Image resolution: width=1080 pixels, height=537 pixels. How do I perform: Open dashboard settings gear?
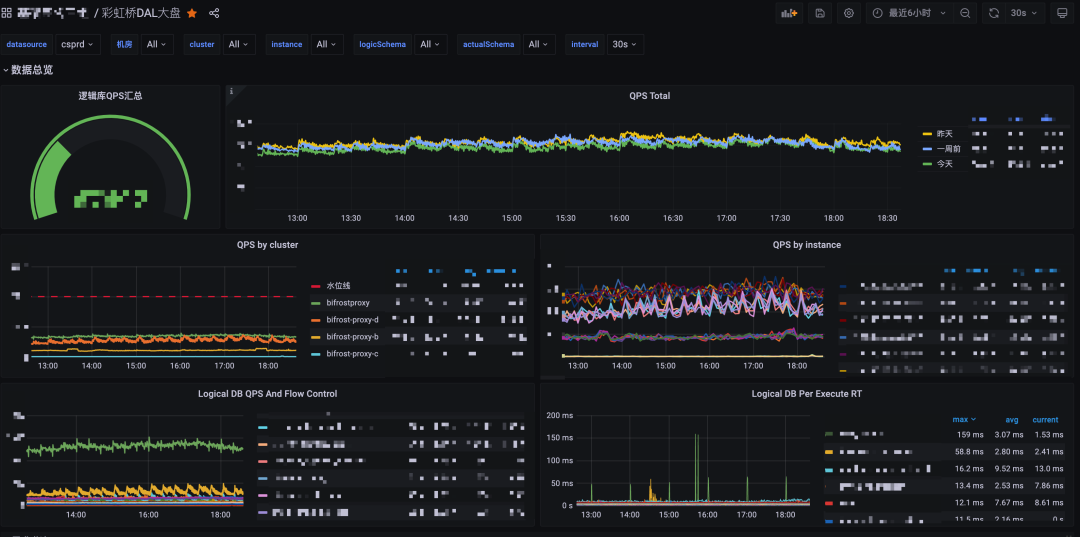pos(849,13)
